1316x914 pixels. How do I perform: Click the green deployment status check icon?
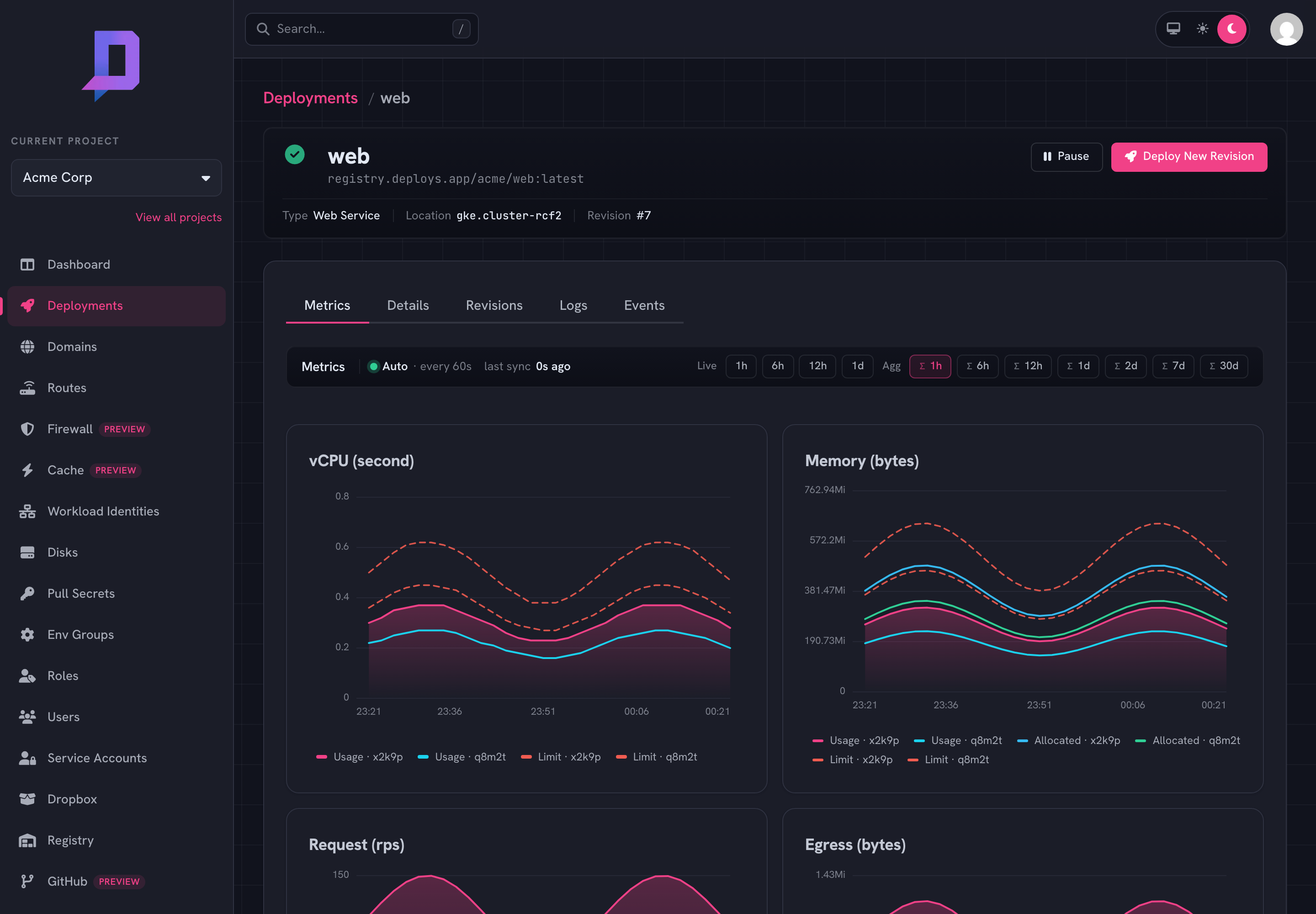point(295,154)
